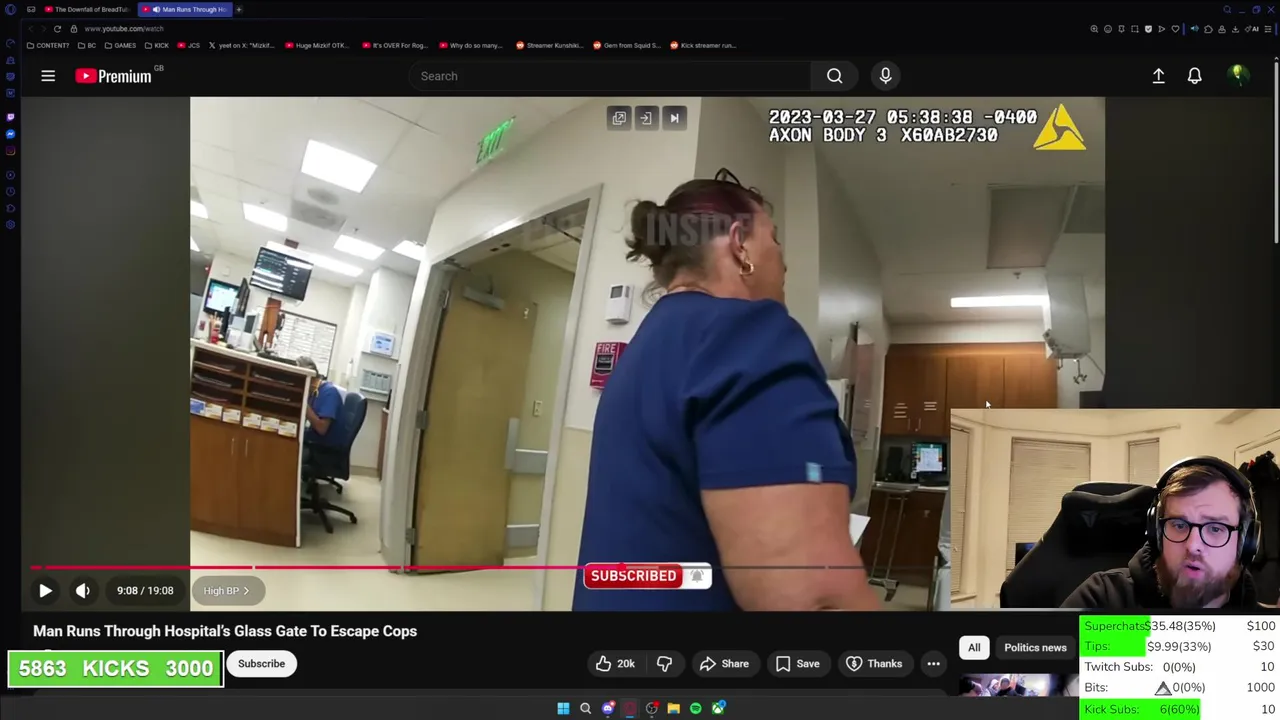Start voice search with microphone
Screen dimensions: 1280x720
885,76
